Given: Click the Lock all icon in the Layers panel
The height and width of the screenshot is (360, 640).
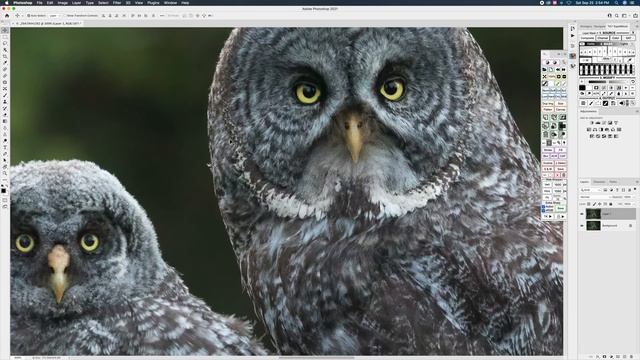Looking at the screenshot, I should (611, 204).
